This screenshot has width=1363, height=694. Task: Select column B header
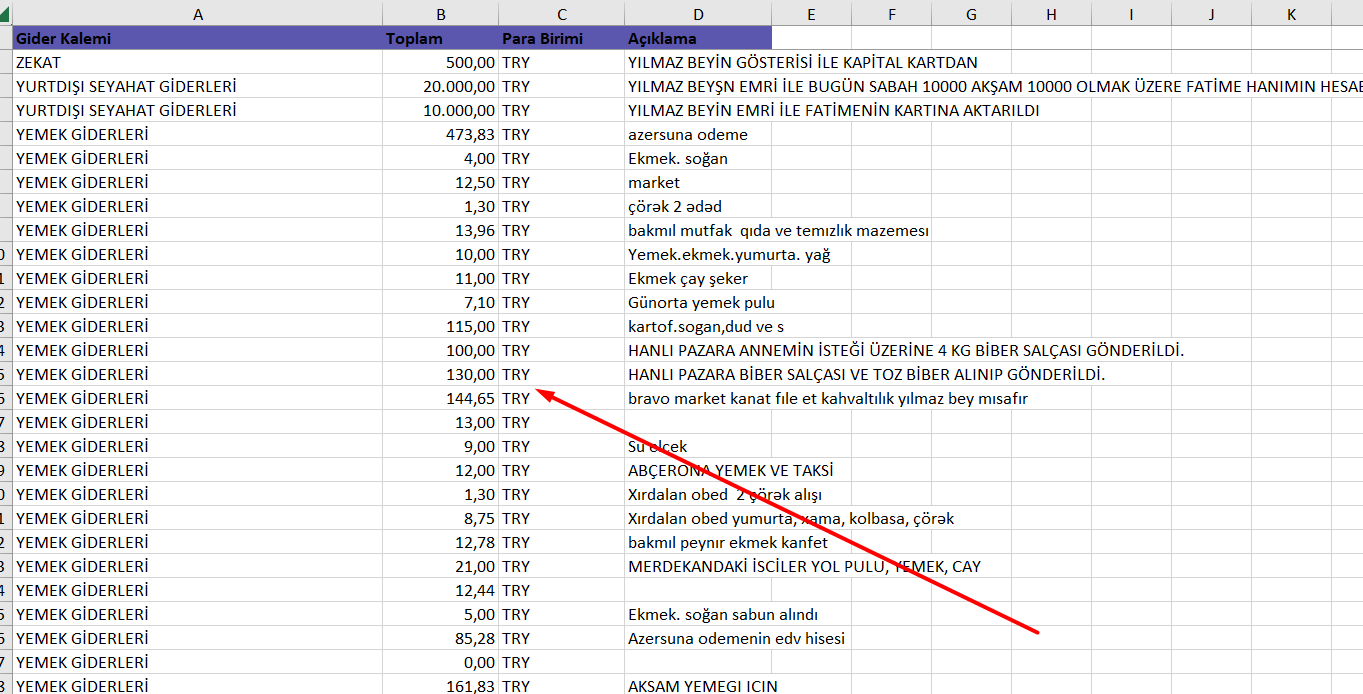pyautogui.click(x=440, y=14)
